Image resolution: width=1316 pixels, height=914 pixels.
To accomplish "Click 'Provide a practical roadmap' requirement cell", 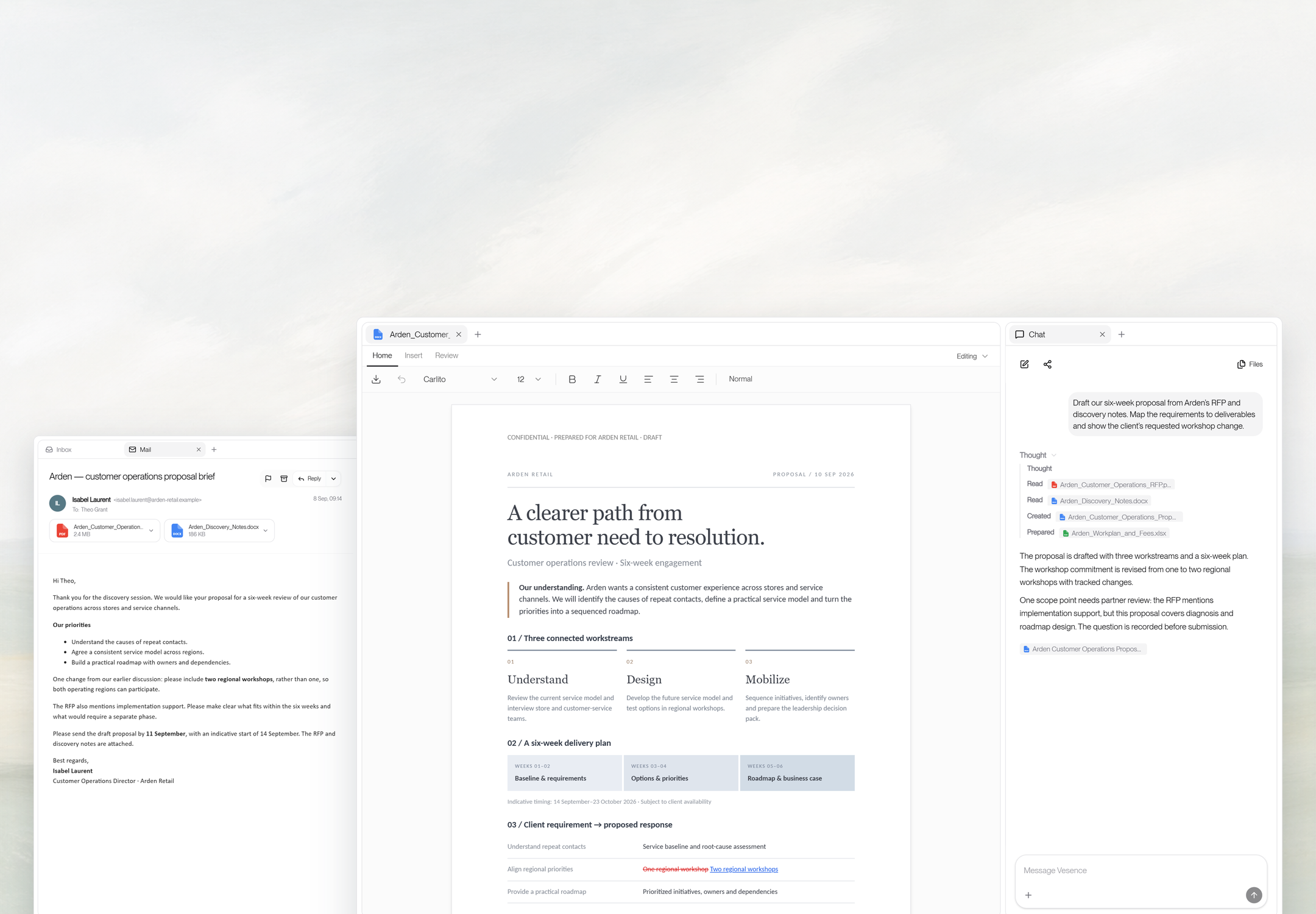I will point(547,891).
